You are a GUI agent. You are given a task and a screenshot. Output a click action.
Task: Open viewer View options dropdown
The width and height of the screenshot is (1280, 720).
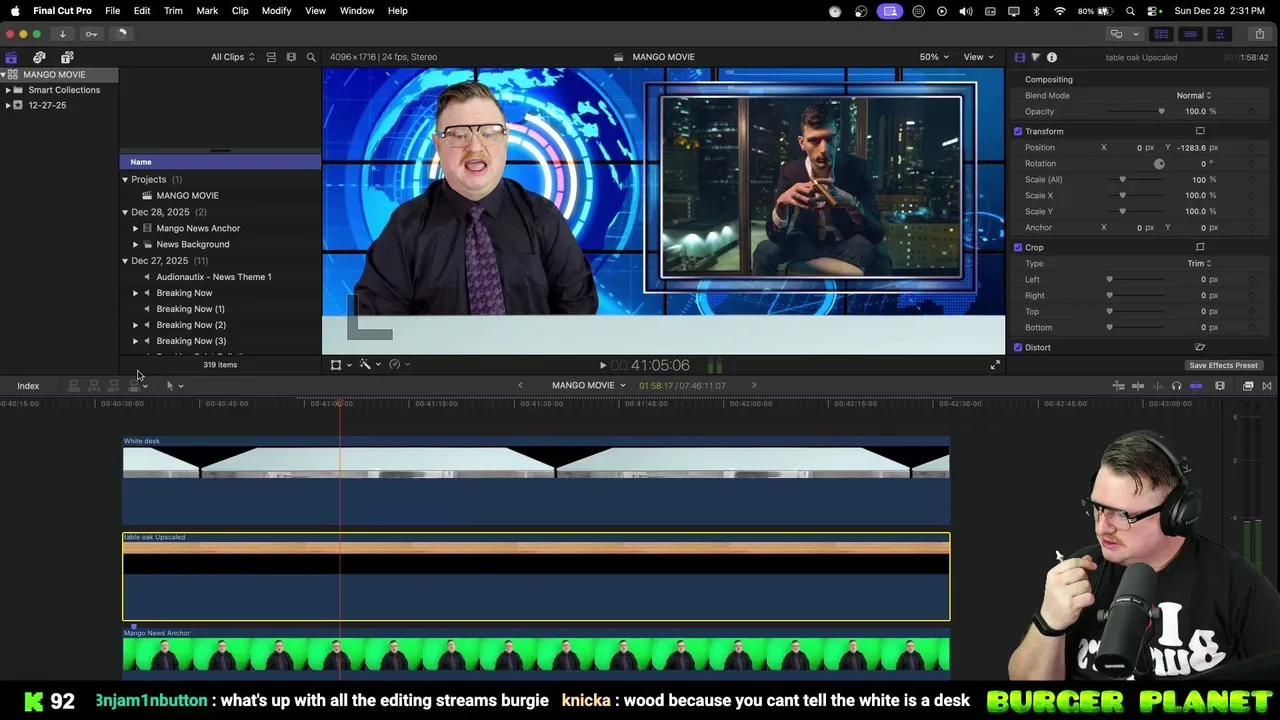coord(977,57)
